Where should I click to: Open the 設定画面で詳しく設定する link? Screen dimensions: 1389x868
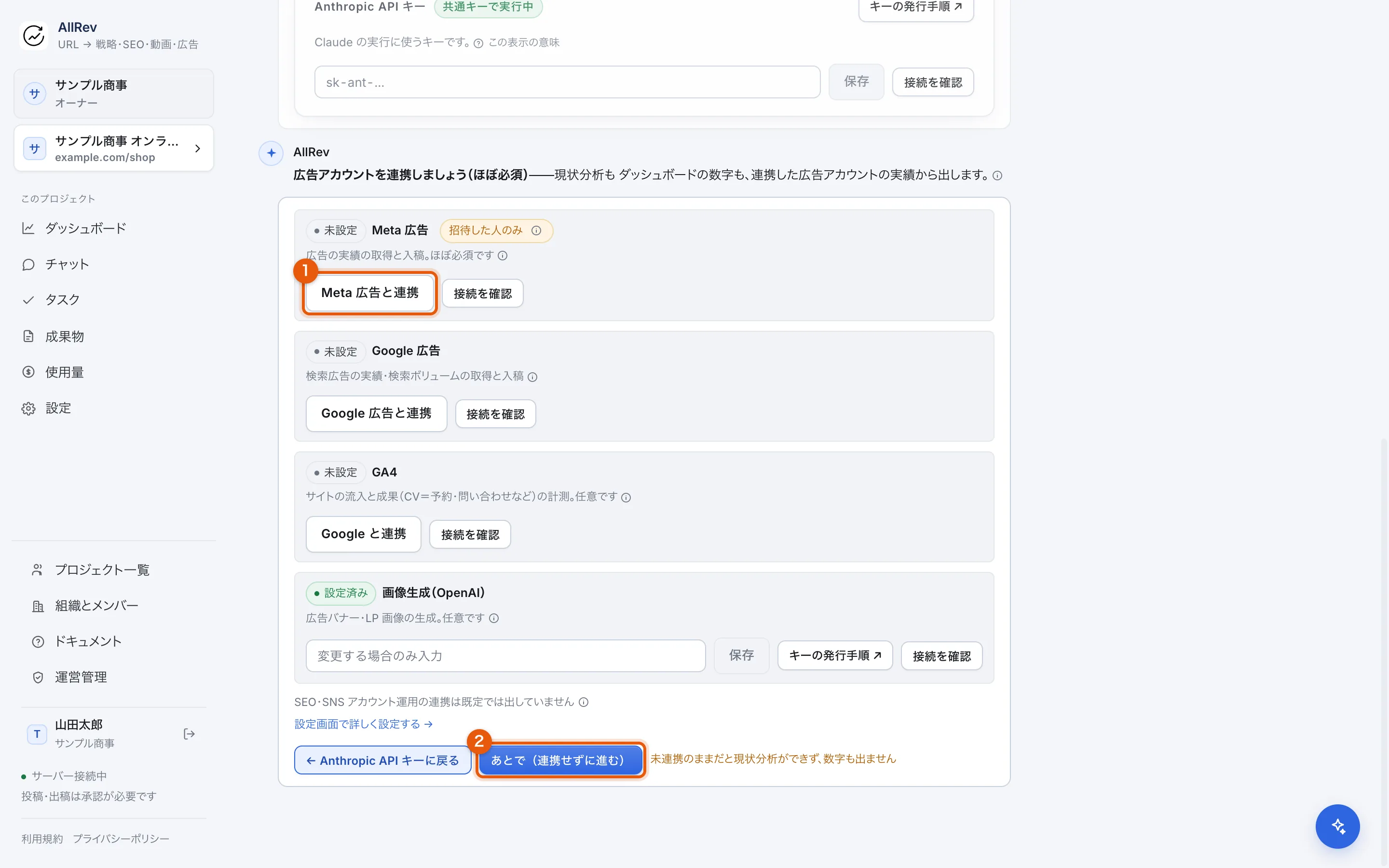(x=364, y=724)
